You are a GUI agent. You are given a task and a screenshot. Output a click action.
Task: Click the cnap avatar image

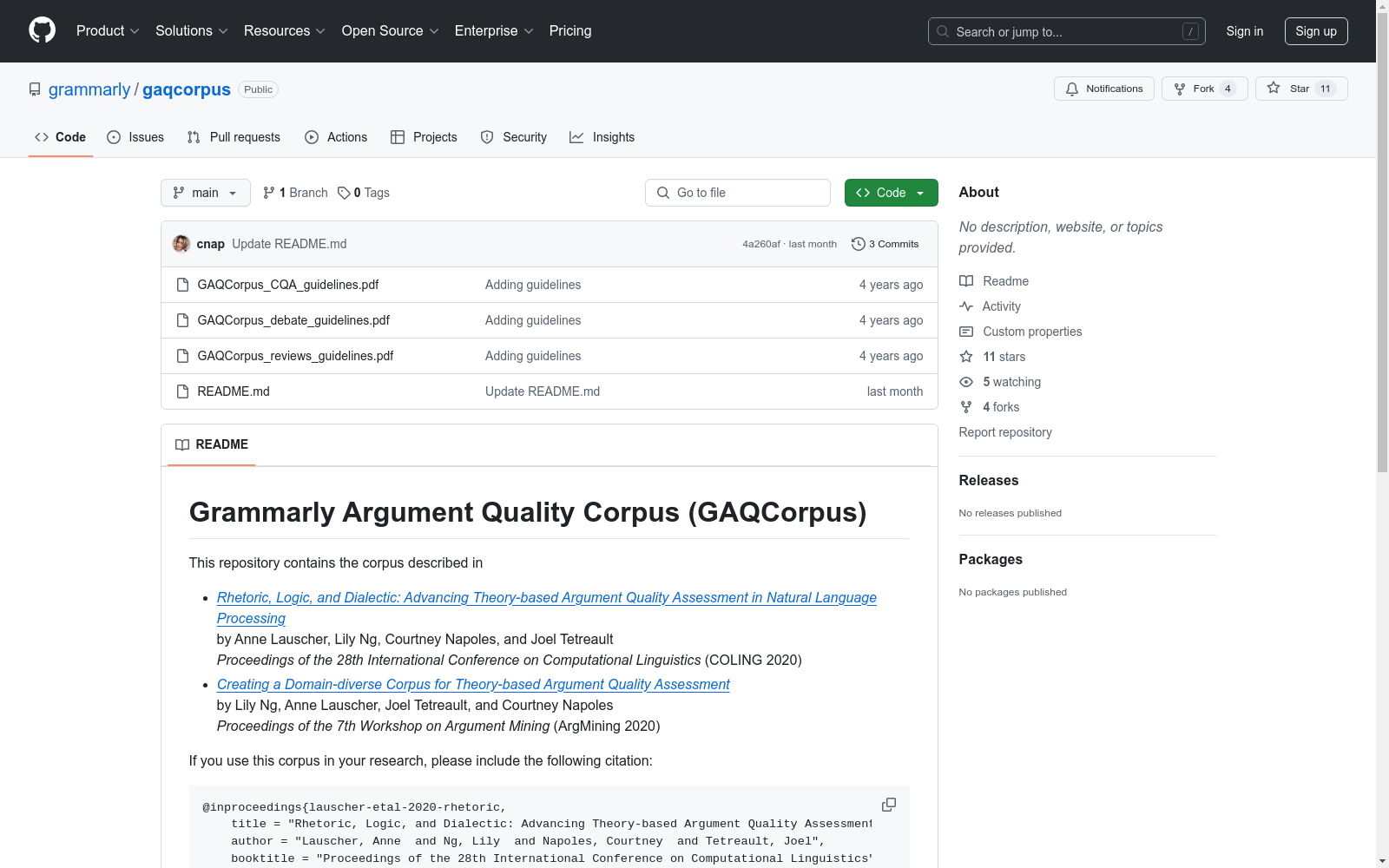pos(181,244)
